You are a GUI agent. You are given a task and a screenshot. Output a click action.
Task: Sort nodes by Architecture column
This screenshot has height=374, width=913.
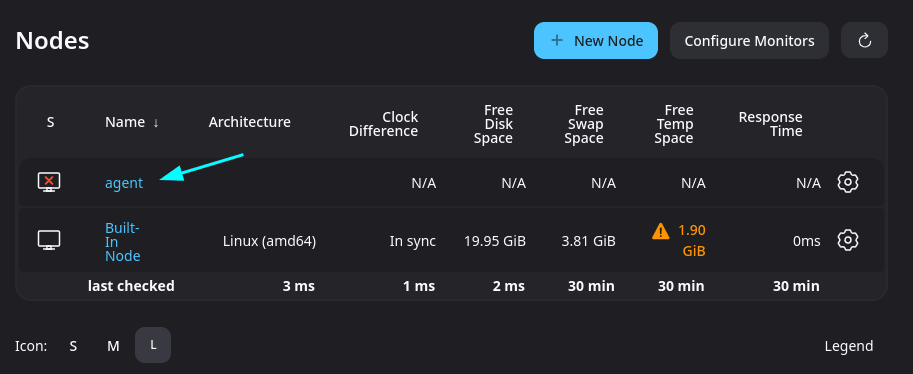point(250,122)
